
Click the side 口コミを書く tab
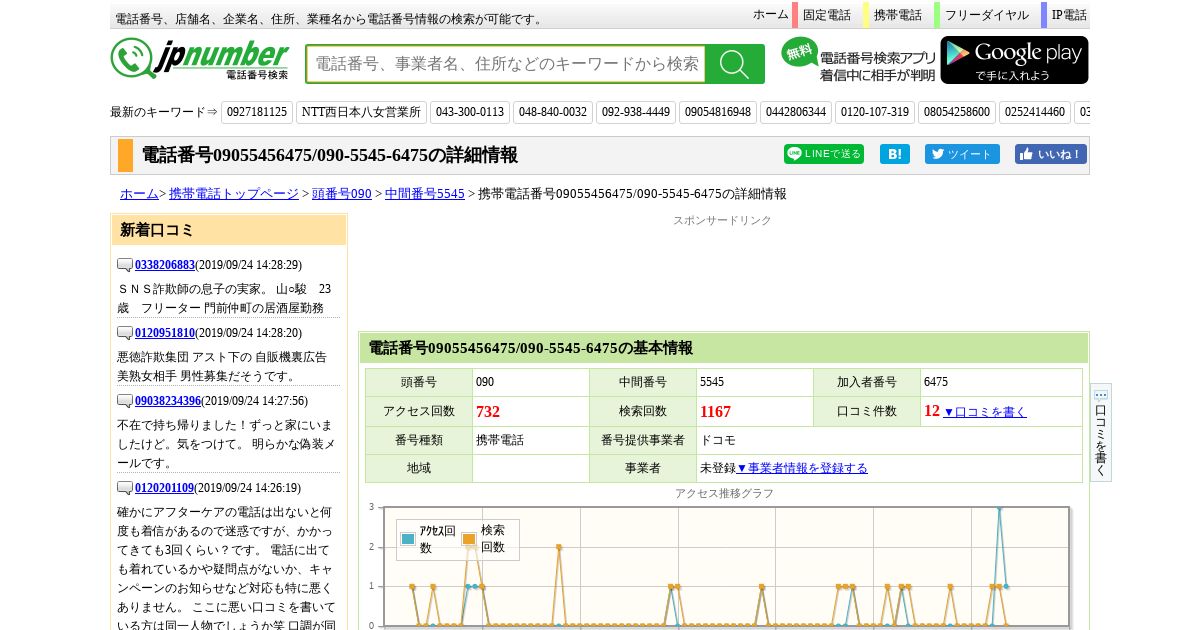pos(1100,432)
